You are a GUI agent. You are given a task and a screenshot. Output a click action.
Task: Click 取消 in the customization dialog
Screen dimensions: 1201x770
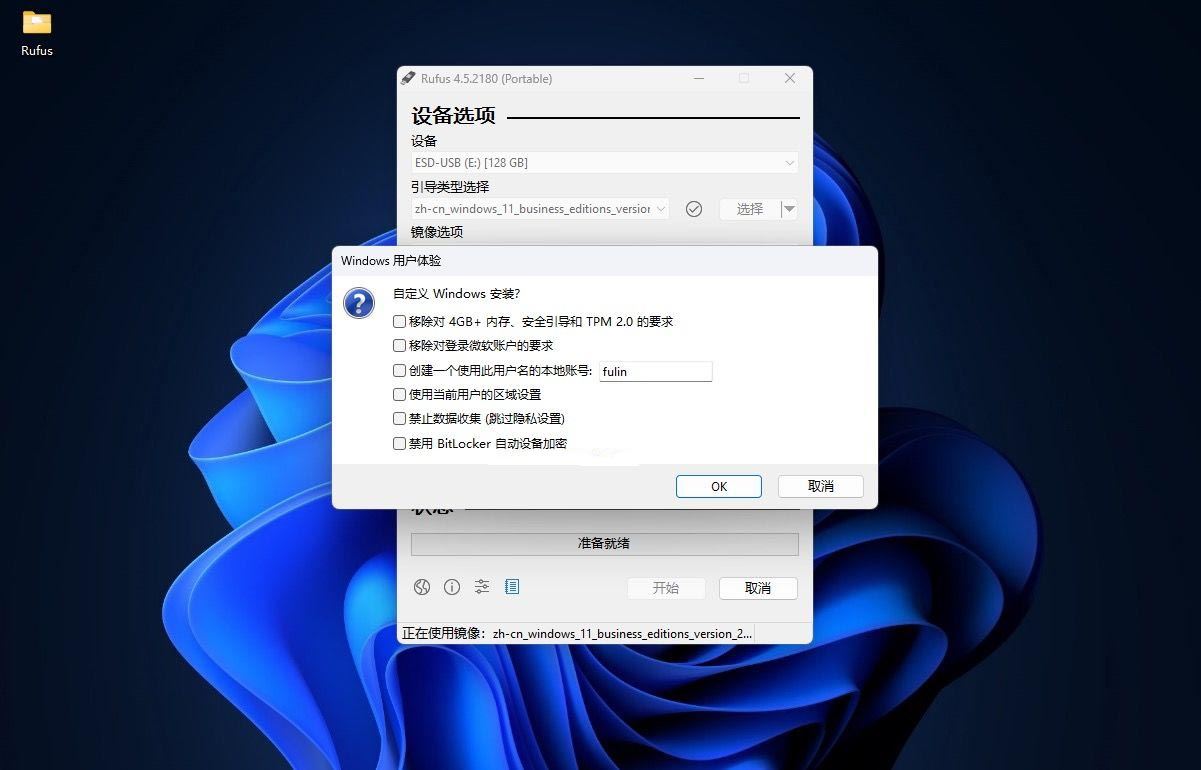click(820, 486)
